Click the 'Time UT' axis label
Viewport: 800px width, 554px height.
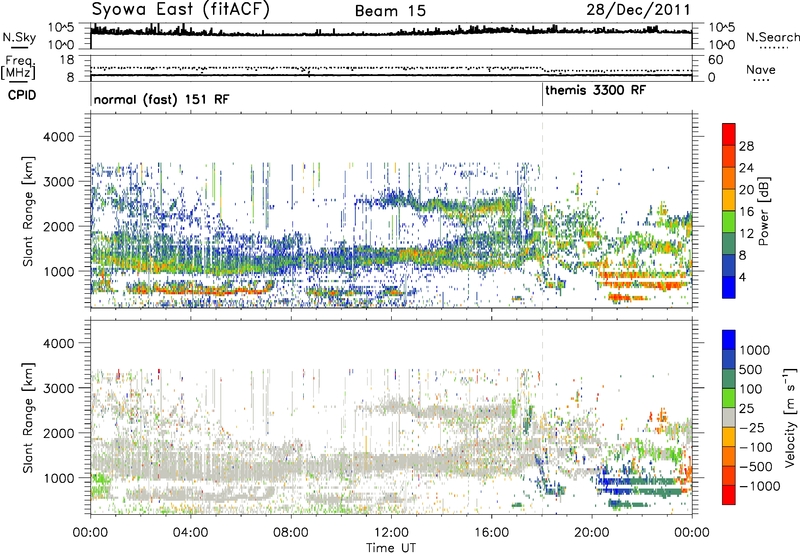pos(391,548)
